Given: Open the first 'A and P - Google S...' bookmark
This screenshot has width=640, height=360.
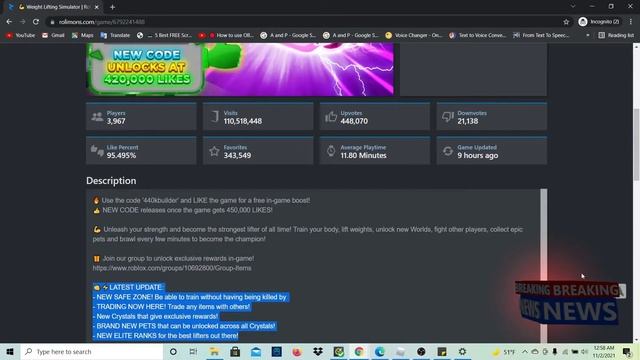Looking at the screenshot, I should coord(288,36).
